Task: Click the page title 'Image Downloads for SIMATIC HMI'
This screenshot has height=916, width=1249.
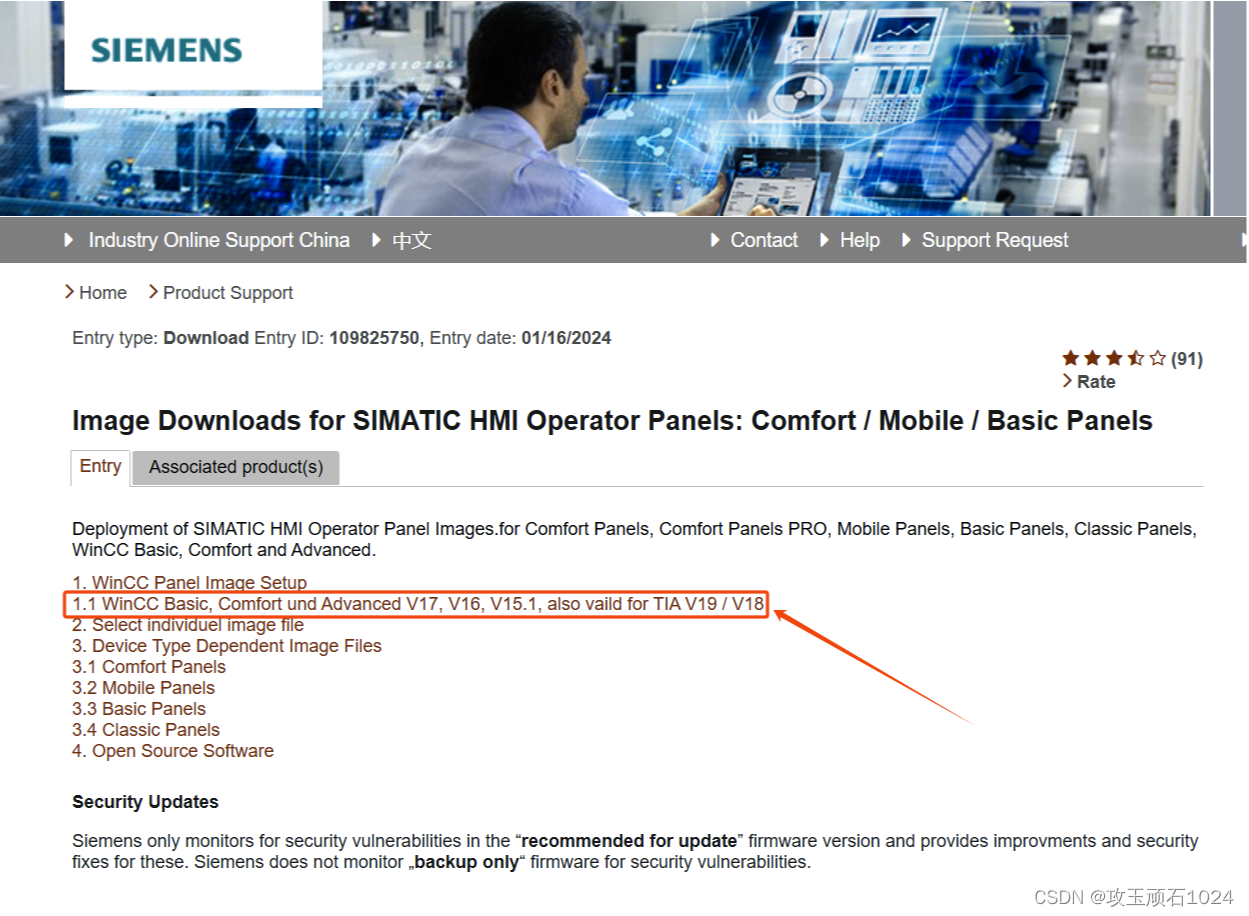Action: click(x=612, y=421)
